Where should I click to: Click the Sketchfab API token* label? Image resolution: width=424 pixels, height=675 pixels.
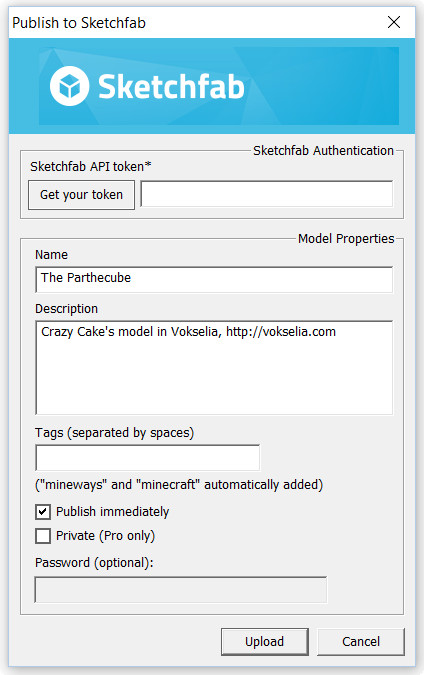[x=91, y=167]
